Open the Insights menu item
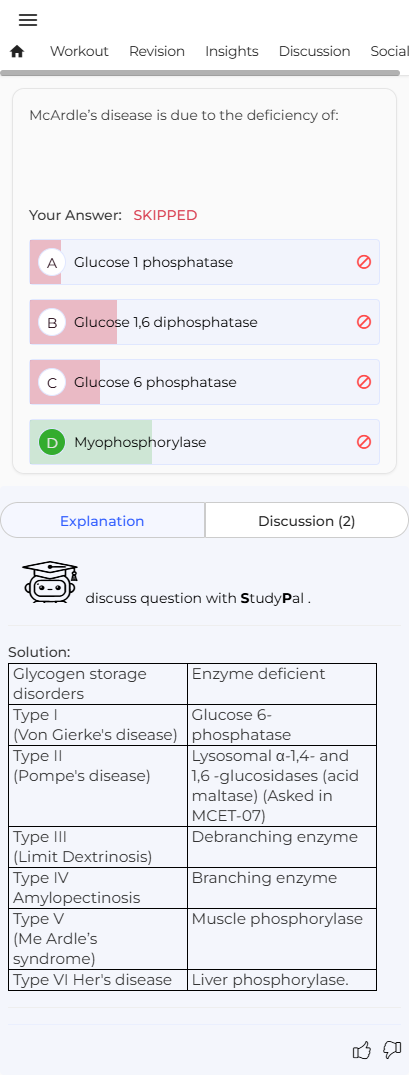This screenshot has height=1075, width=409. pos(232,51)
